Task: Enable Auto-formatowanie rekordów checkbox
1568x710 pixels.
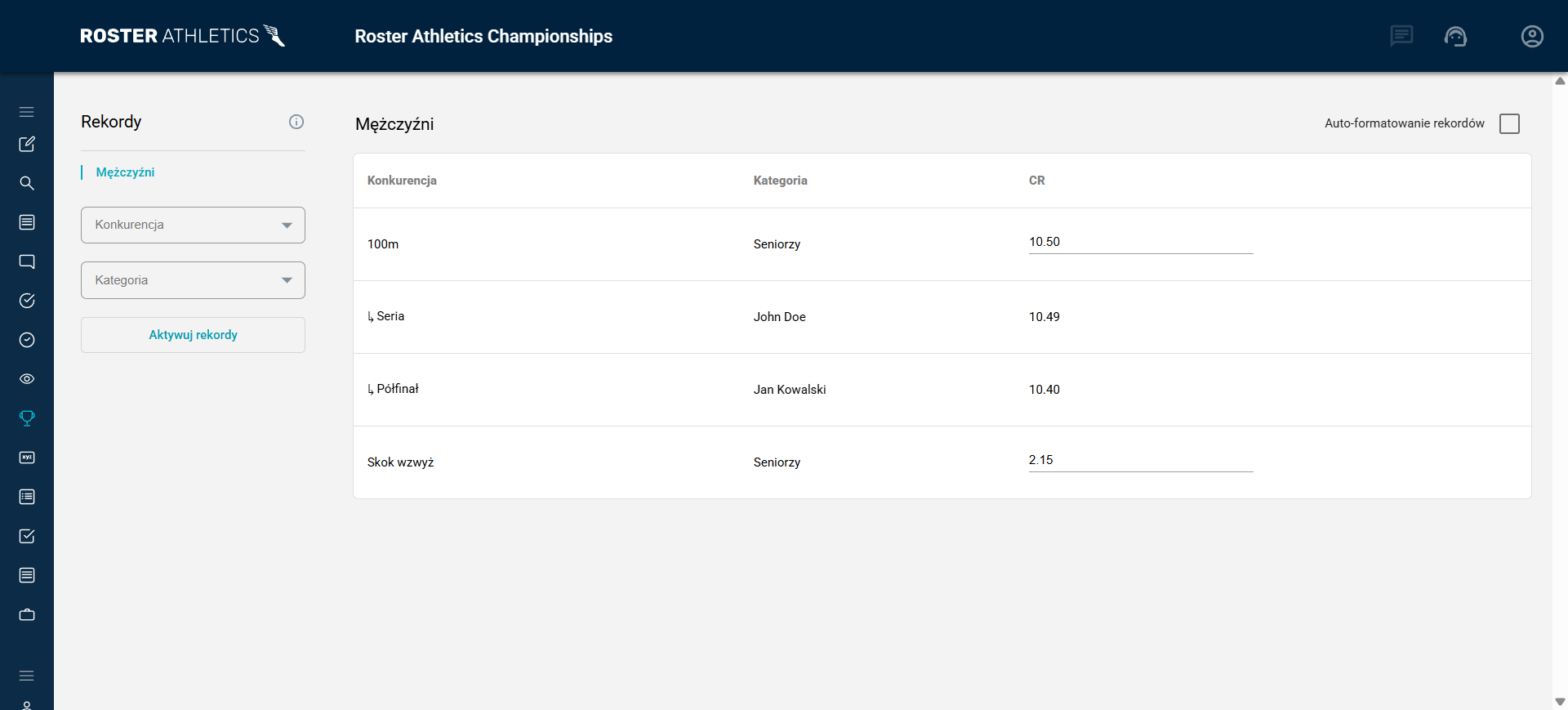Action: (1509, 123)
